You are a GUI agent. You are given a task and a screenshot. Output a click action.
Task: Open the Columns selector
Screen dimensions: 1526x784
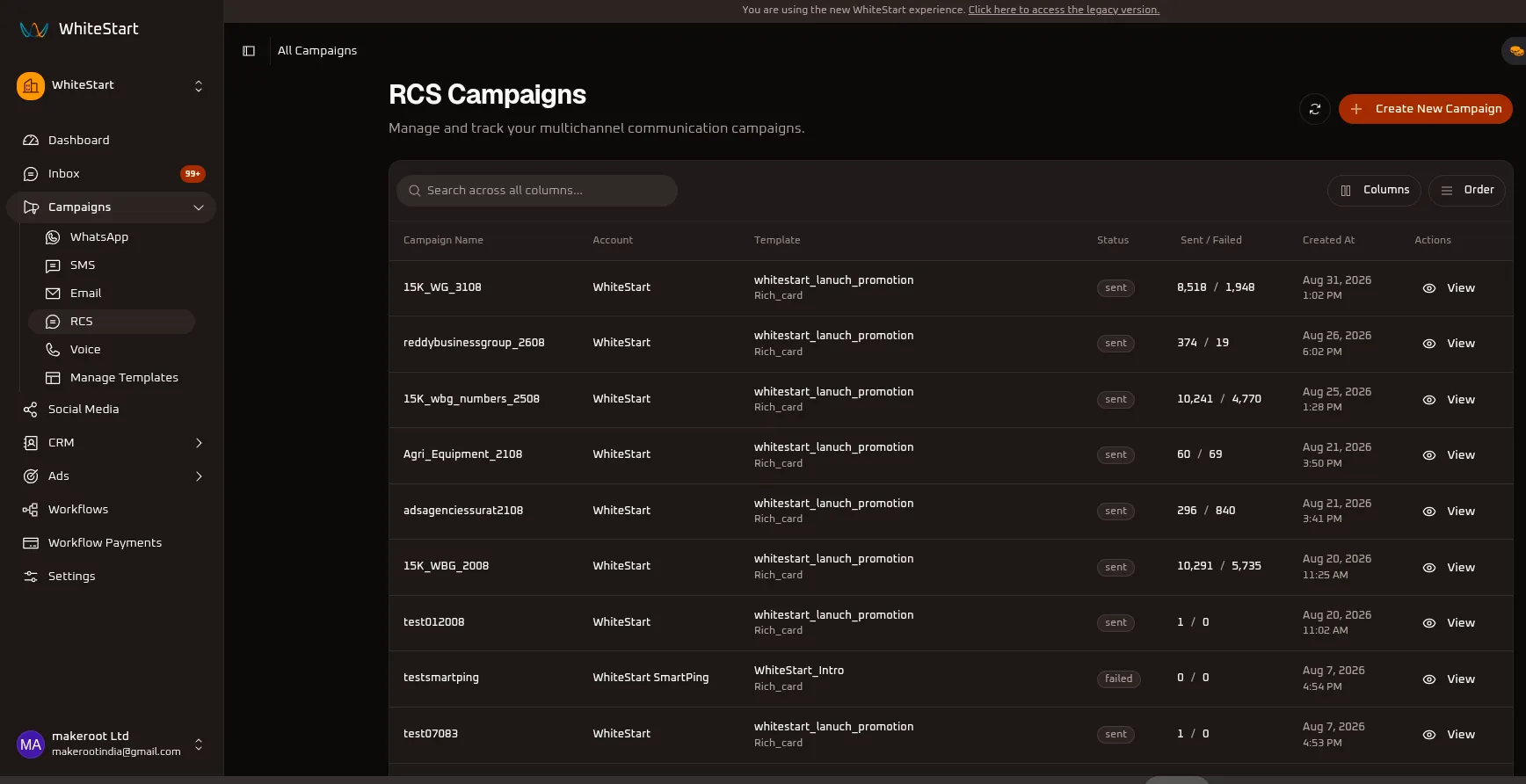pos(1374,191)
